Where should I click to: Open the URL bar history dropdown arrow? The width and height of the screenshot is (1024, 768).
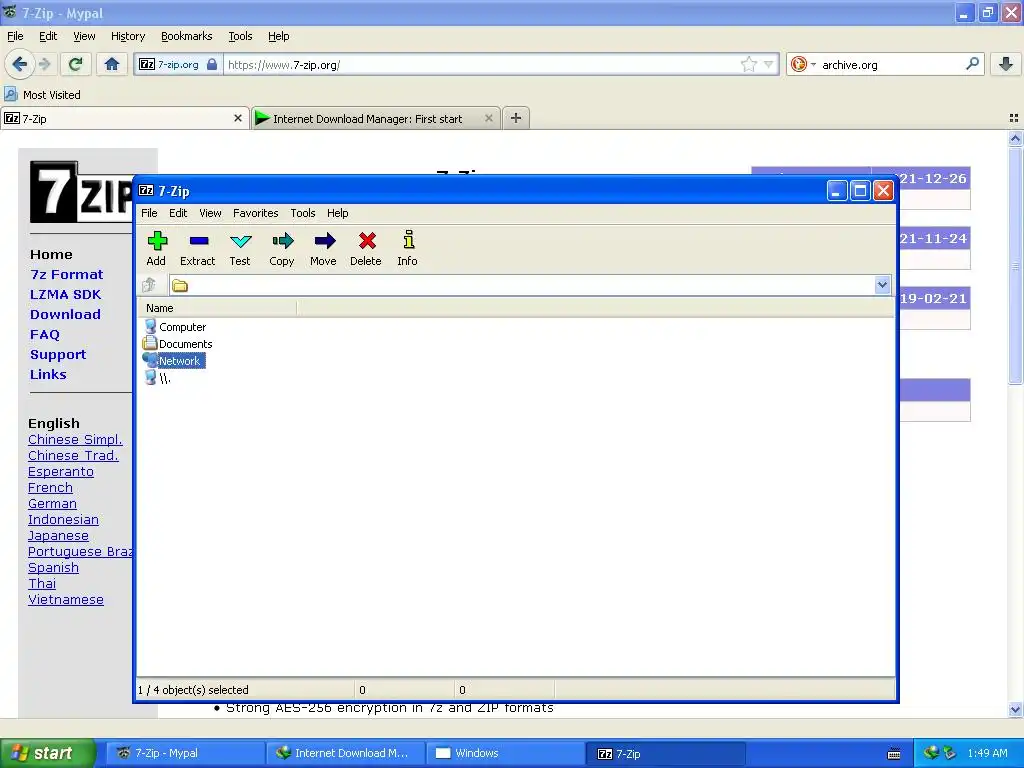coord(769,64)
